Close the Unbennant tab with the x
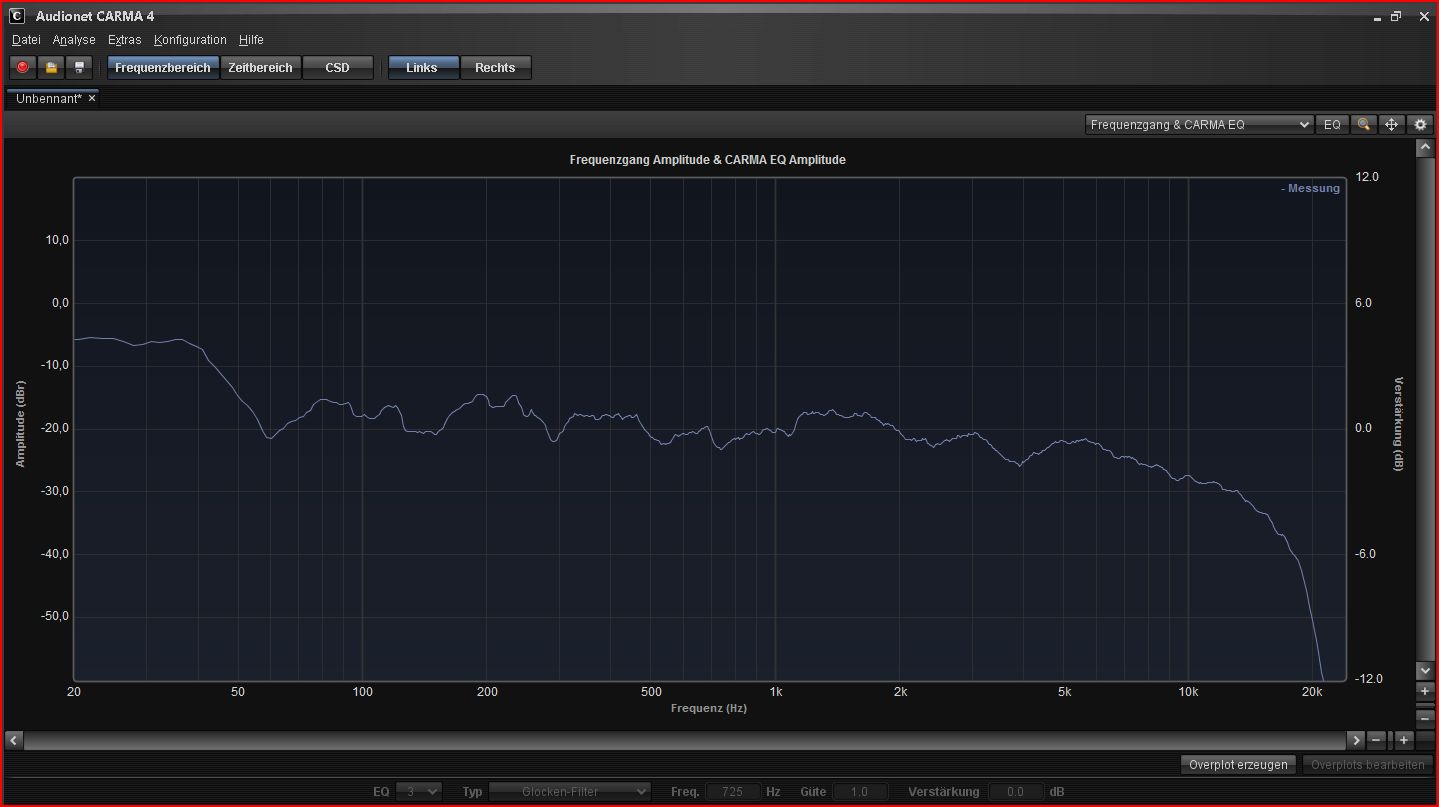 click(x=92, y=98)
